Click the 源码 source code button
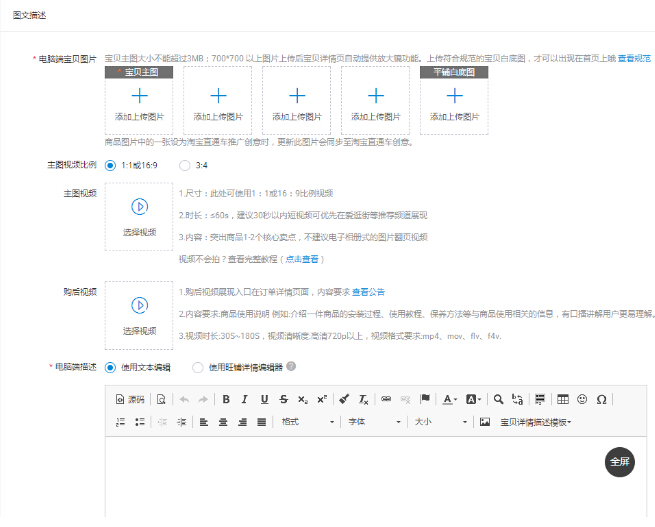The width and height of the screenshot is (655, 527). (130, 399)
